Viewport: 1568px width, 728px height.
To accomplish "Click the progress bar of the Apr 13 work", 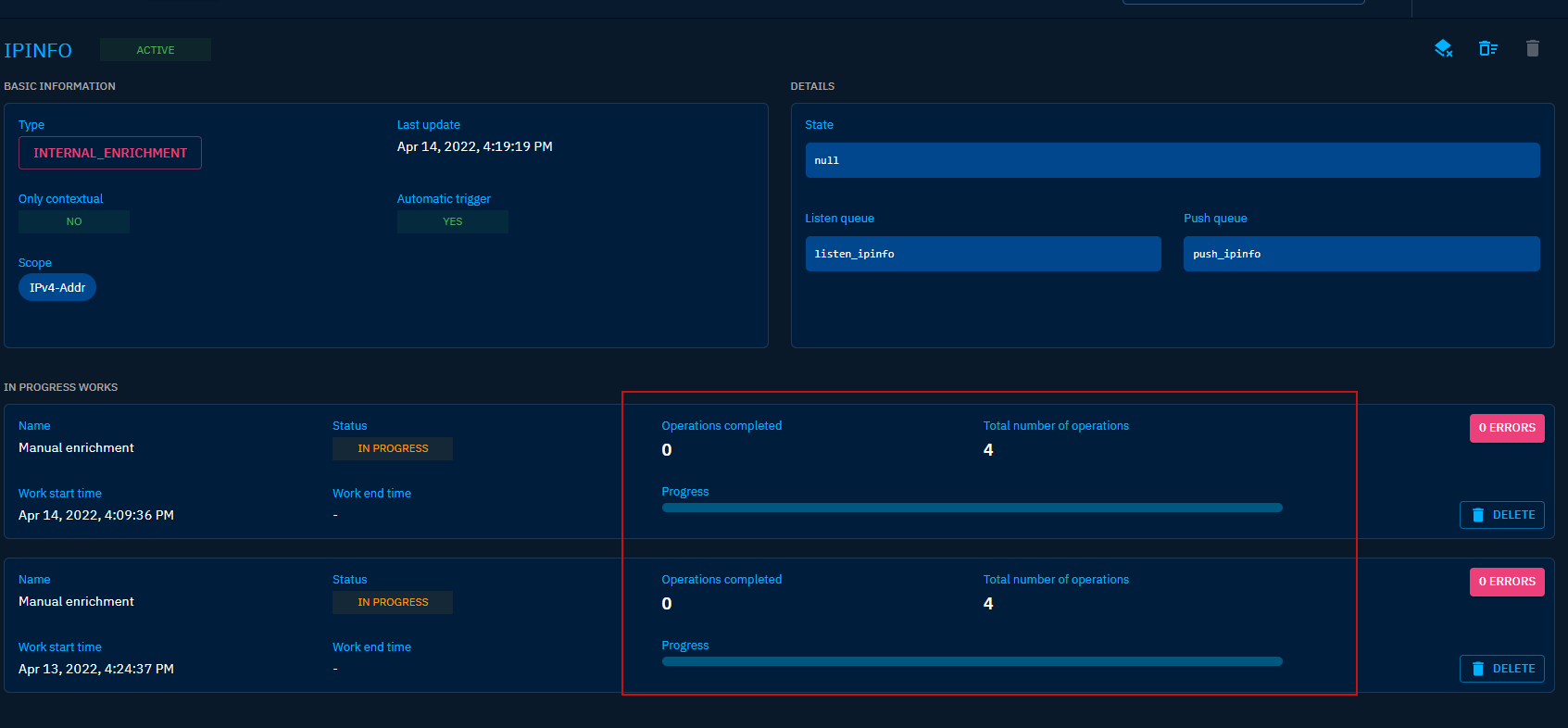I will coord(972,661).
